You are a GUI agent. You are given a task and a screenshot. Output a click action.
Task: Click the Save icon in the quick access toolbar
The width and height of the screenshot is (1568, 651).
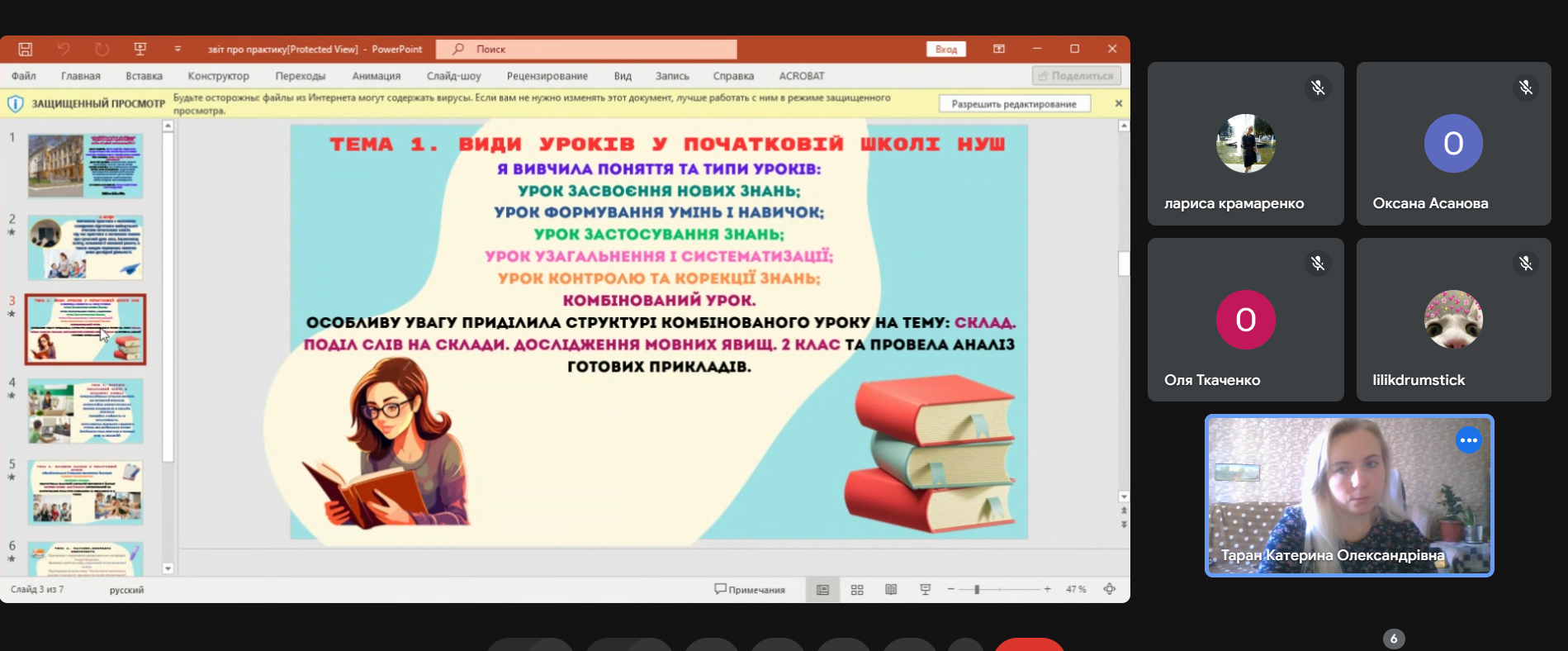(x=26, y=49)
